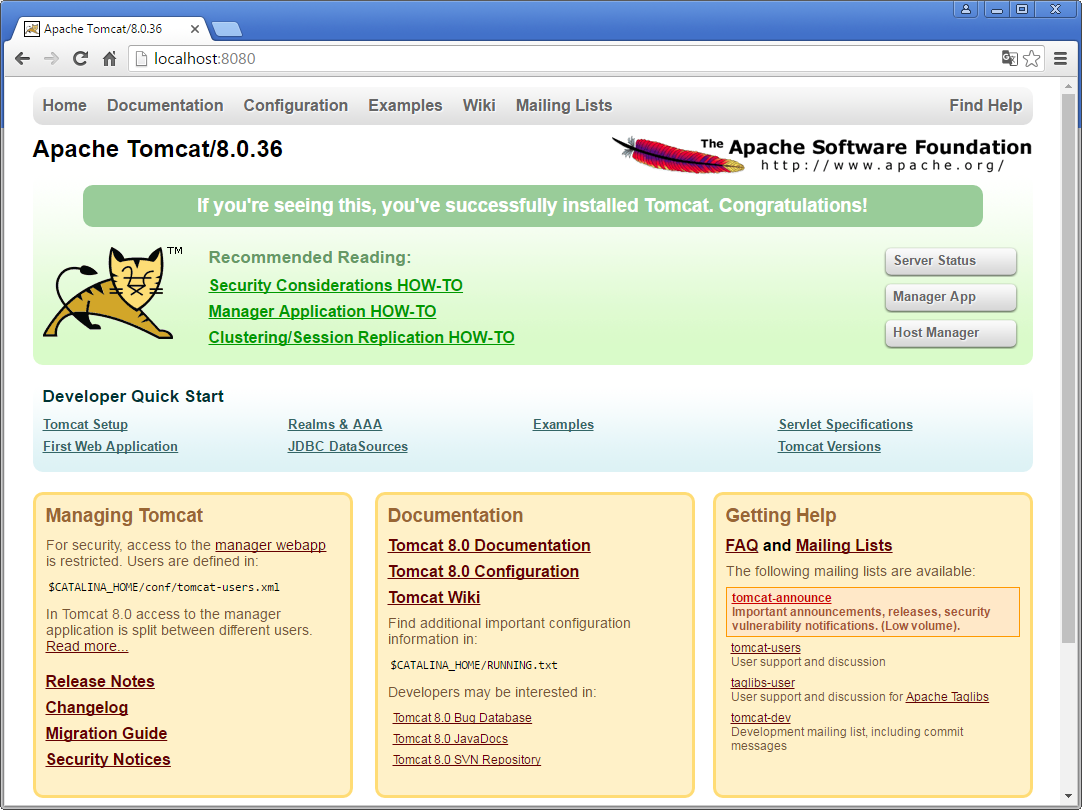Screen dimensions: 1082x810
Task: Open Clustering/Session Replication HOW-TO link
Action: point(362,337)
